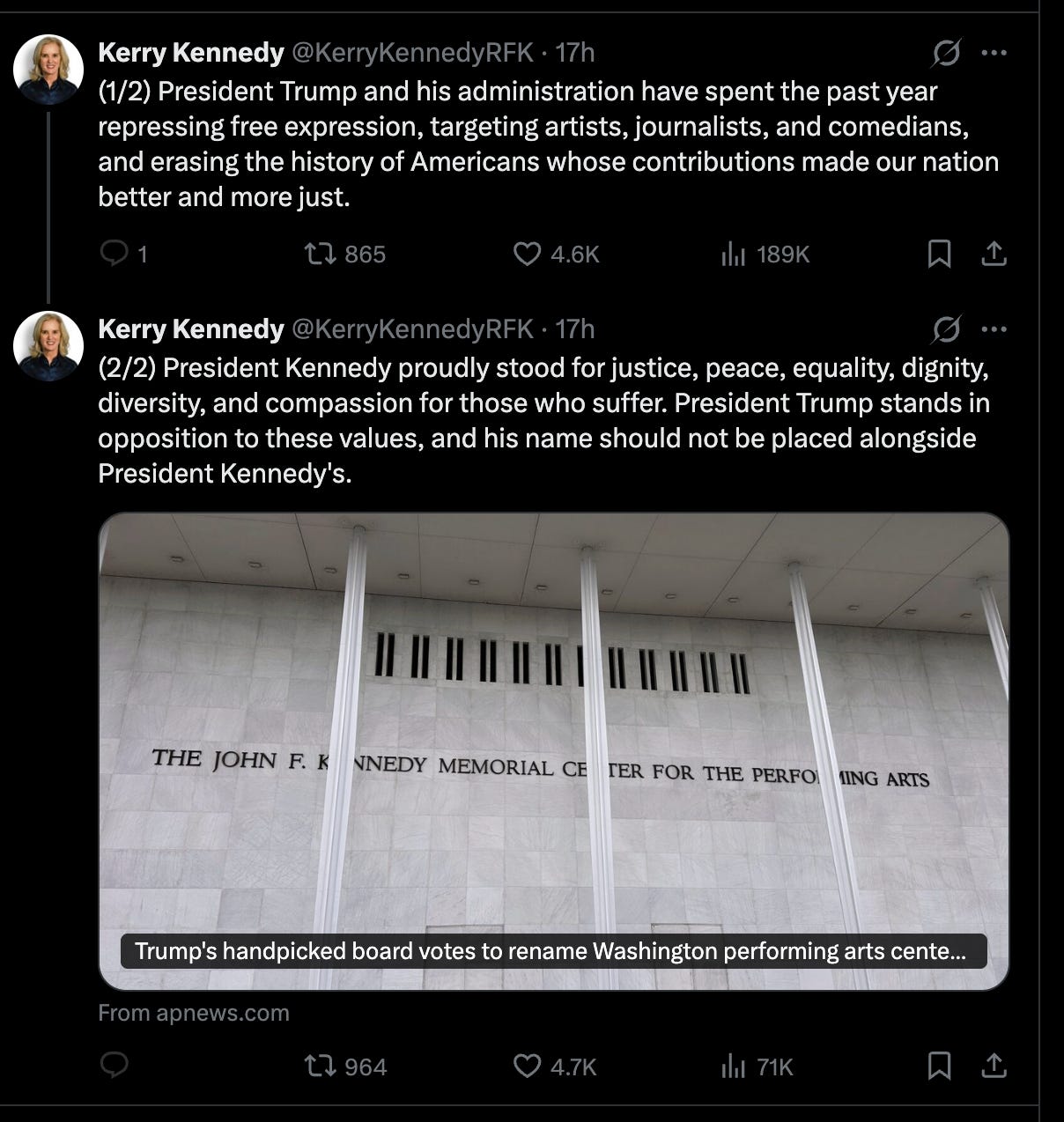Image resolution: width=1064 pixels, height=1122 pixels.
Task: Open more options on the second tweet
Action: 994,328
